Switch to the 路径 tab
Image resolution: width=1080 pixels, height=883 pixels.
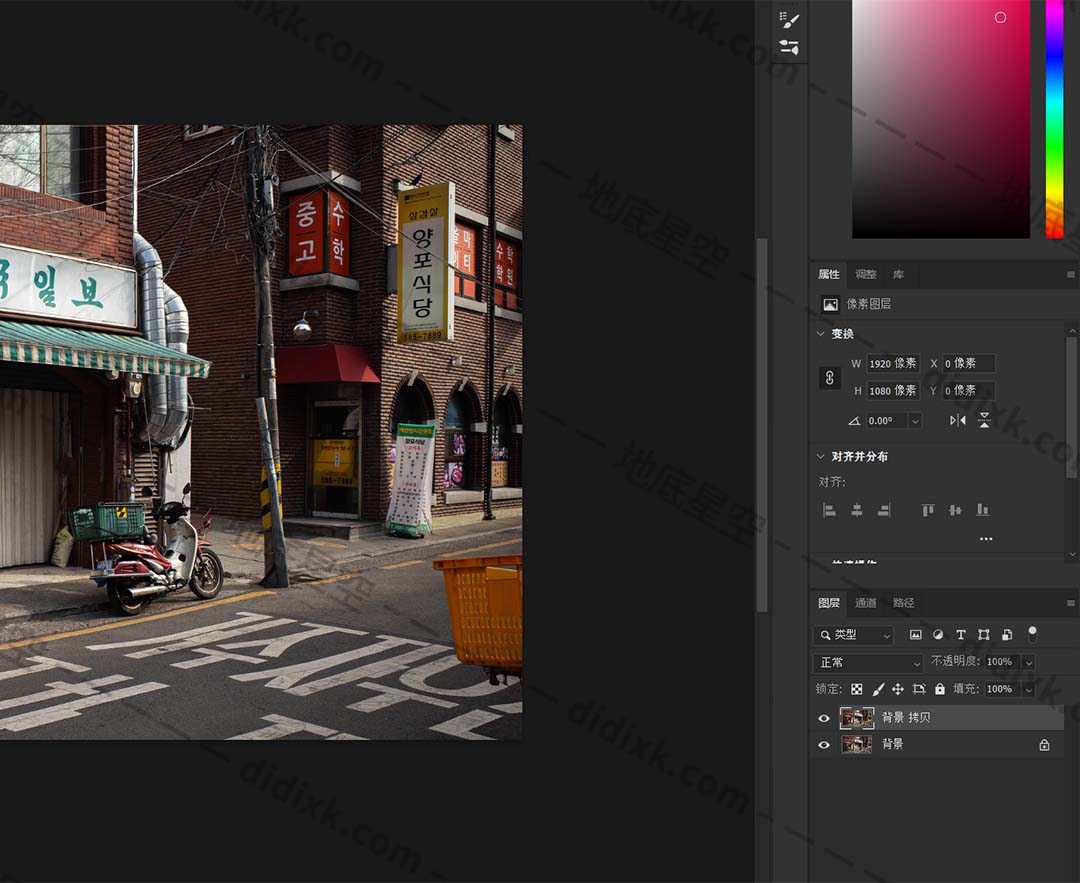pyautogui.click(x=903, y=603)
